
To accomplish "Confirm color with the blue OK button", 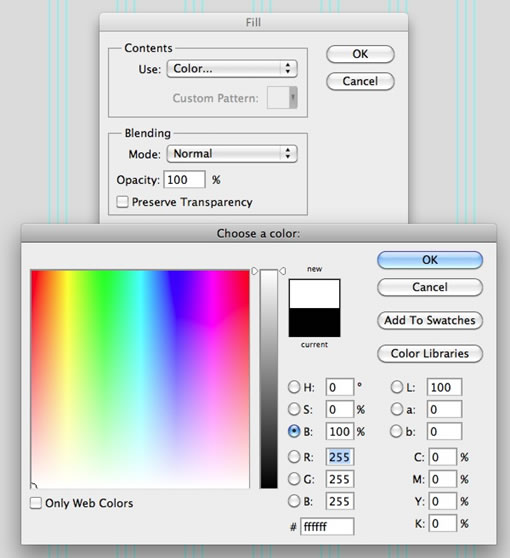I will tap(430, 260).
